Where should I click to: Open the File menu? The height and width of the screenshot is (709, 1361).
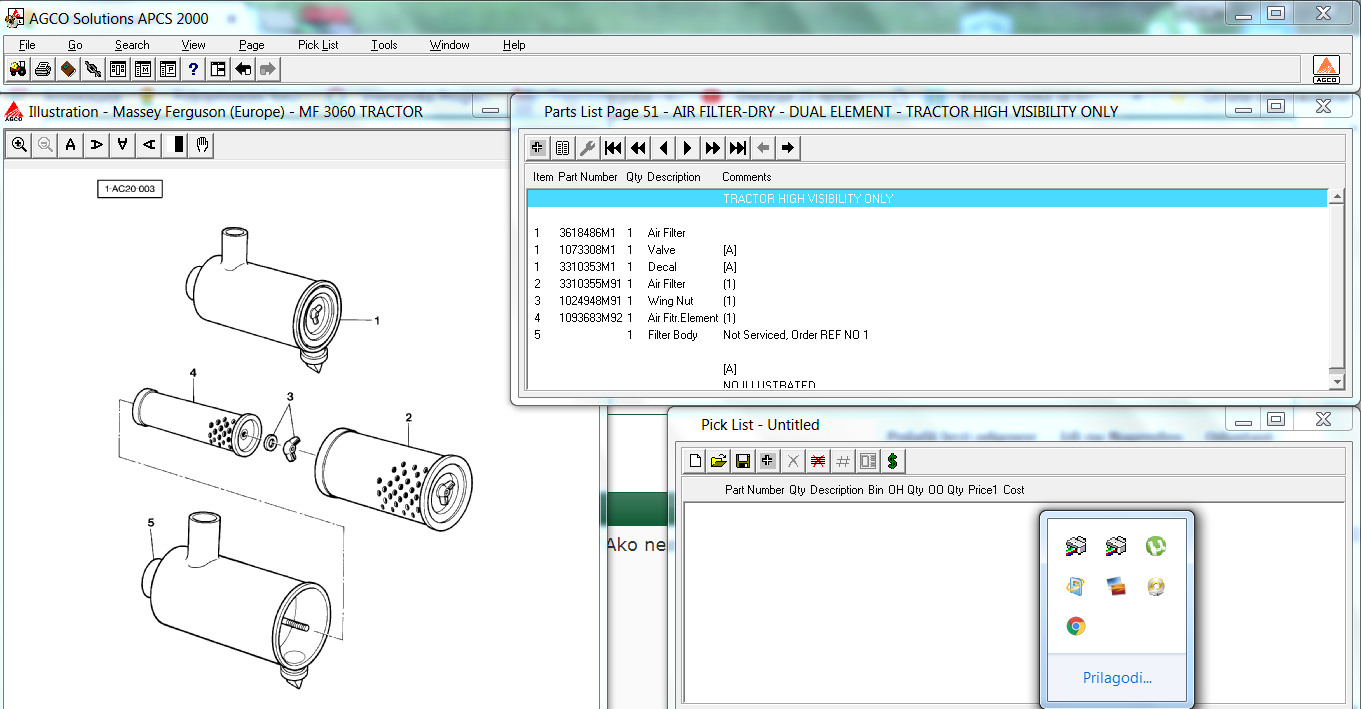pyautogui.click(x=27, y=45)
